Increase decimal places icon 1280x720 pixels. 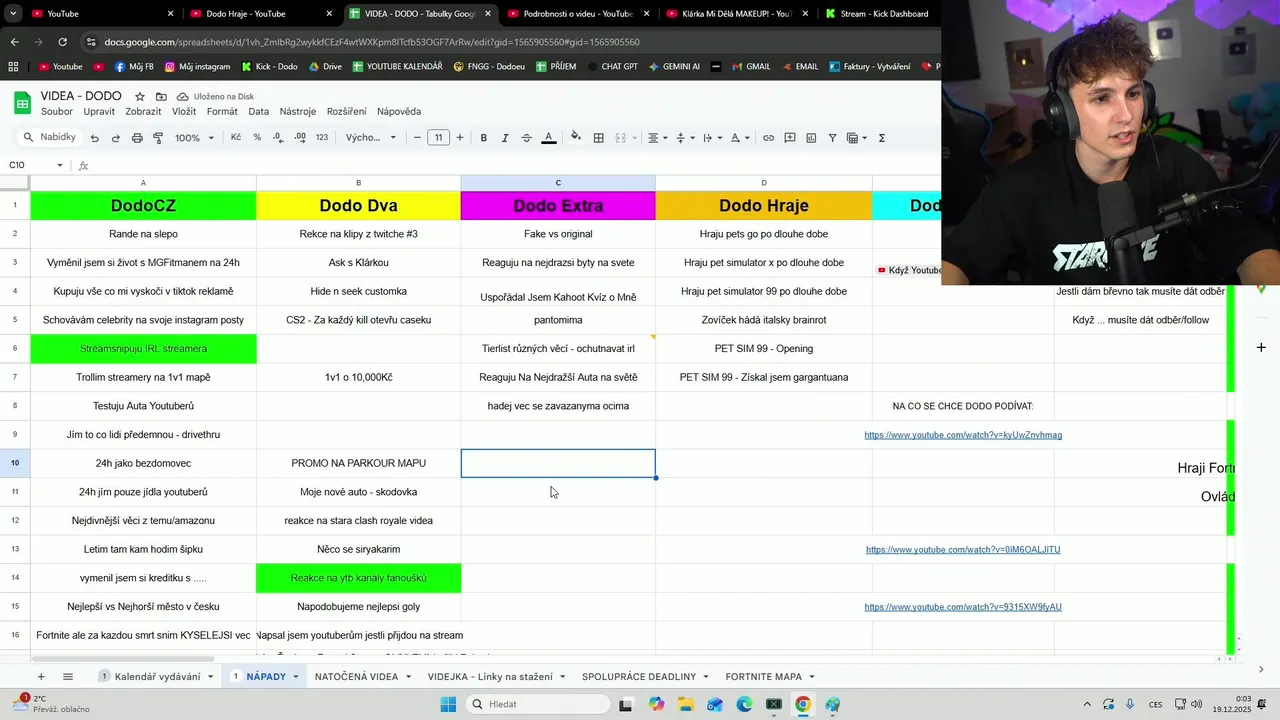[x=300, y=138]
